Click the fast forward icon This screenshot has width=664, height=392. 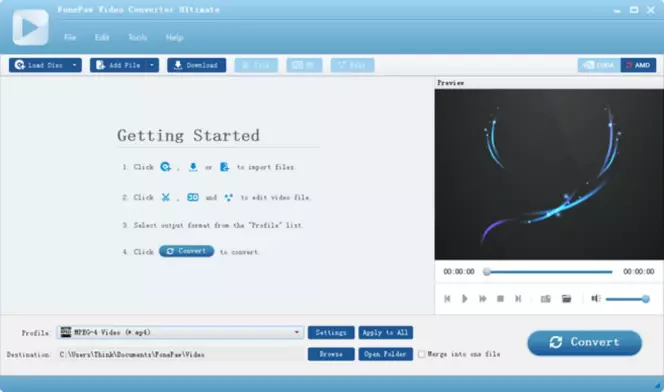tap(482, 299)
